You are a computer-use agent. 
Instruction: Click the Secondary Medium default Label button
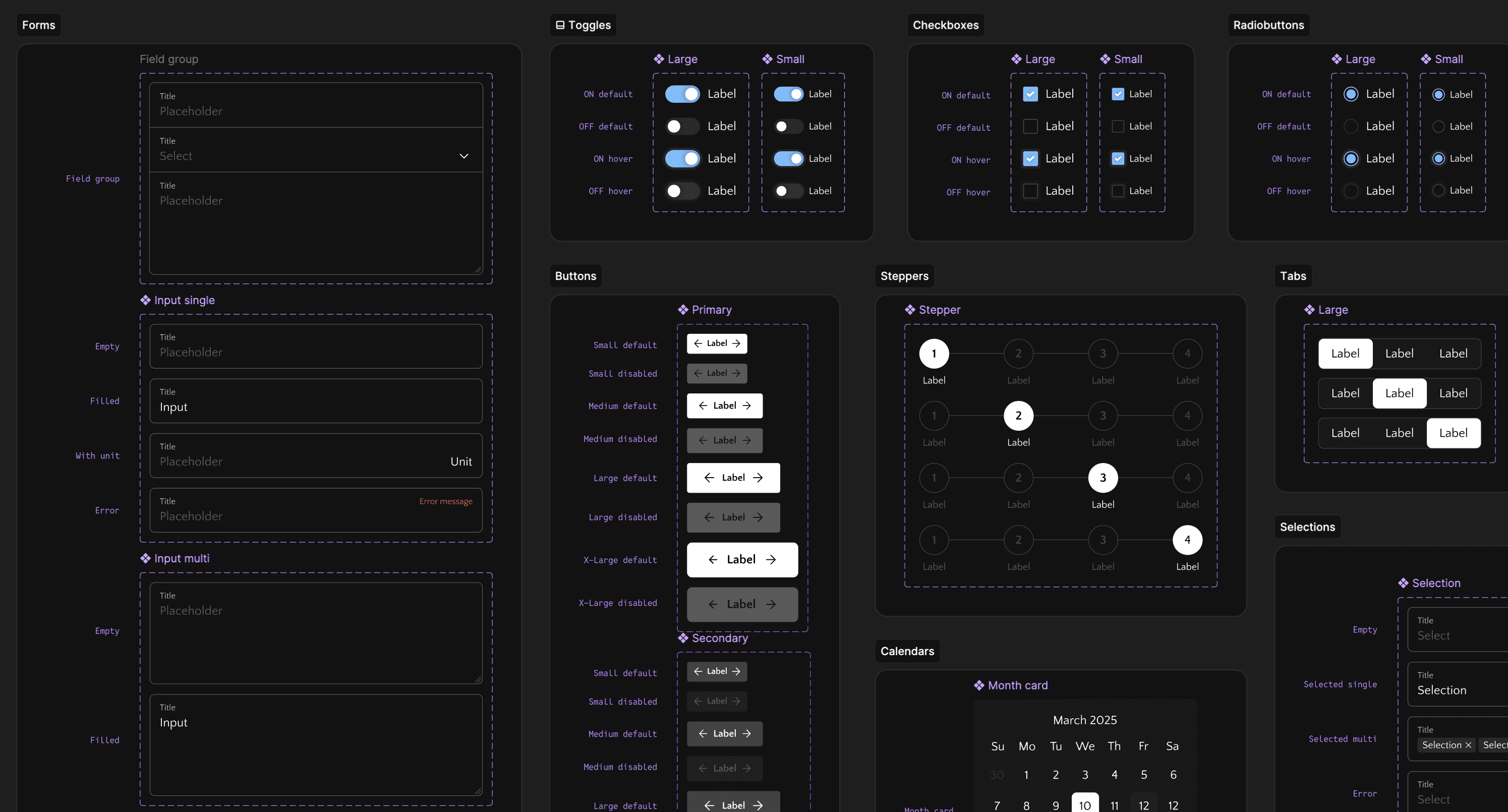coord(725,733)
